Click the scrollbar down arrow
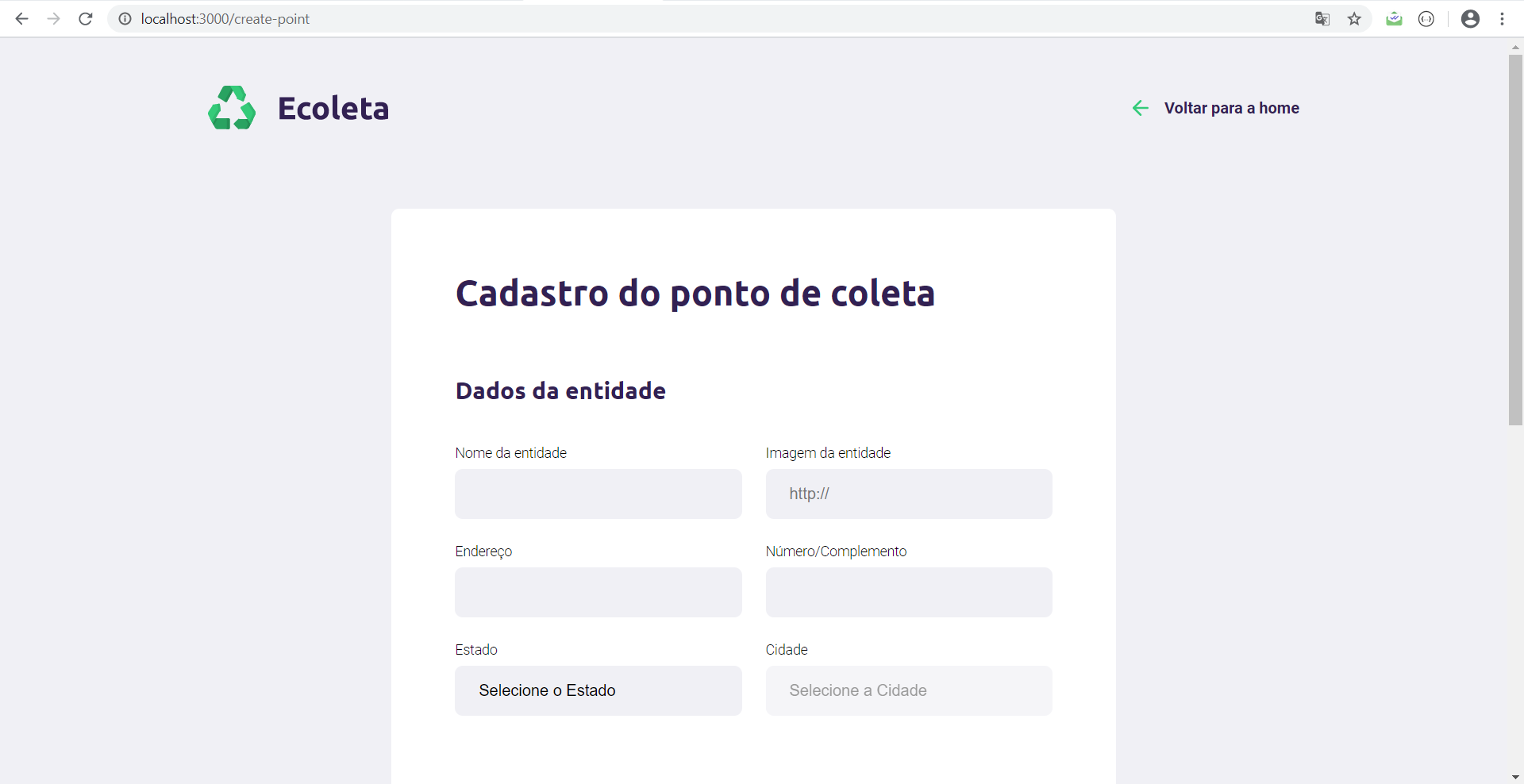The width and height of the screenshot is (1524, 784). [1515, 777]
